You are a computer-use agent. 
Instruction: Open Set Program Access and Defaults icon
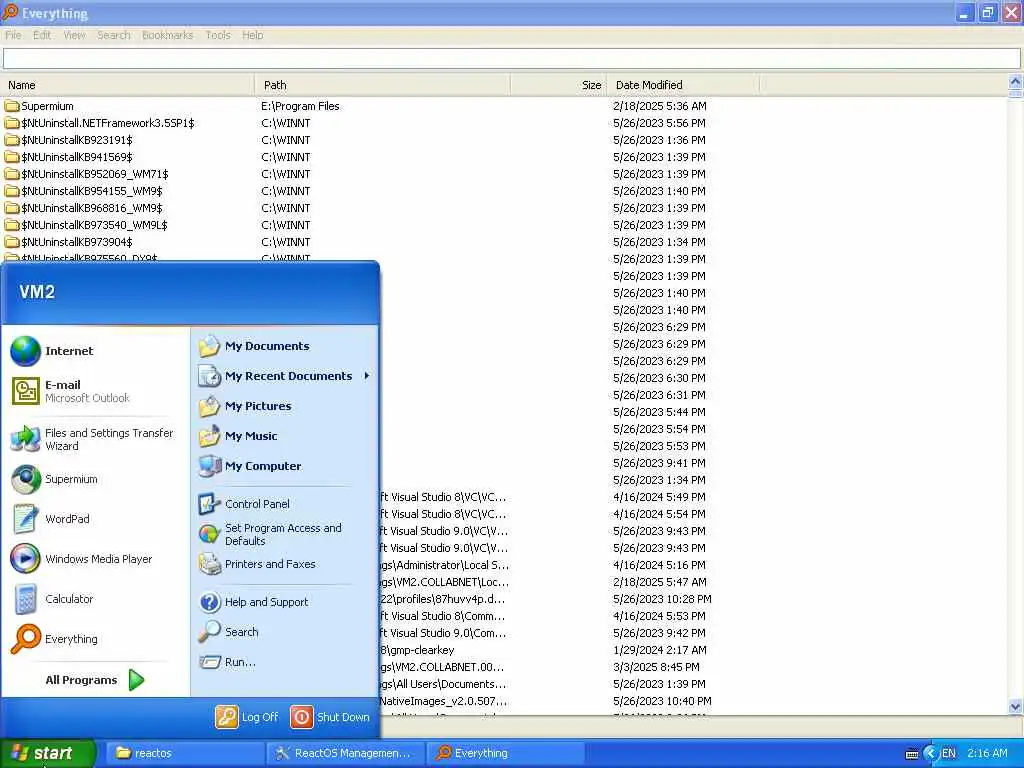pyautogui.click(x=209, y=534)
